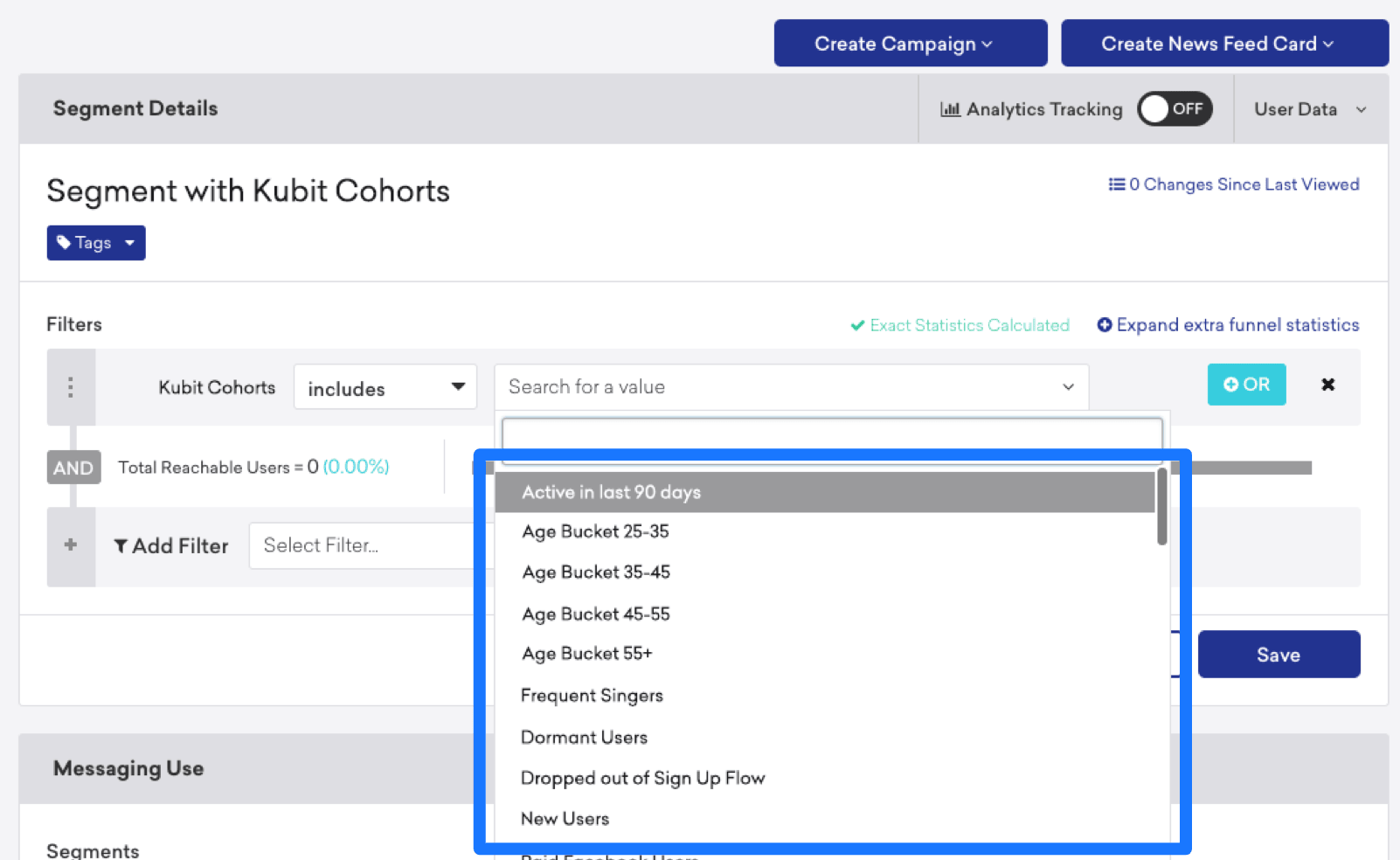Click the Analytics Tracking bar chart icon
Viewport: 1400px width, 860px height.
click(950, 109)
